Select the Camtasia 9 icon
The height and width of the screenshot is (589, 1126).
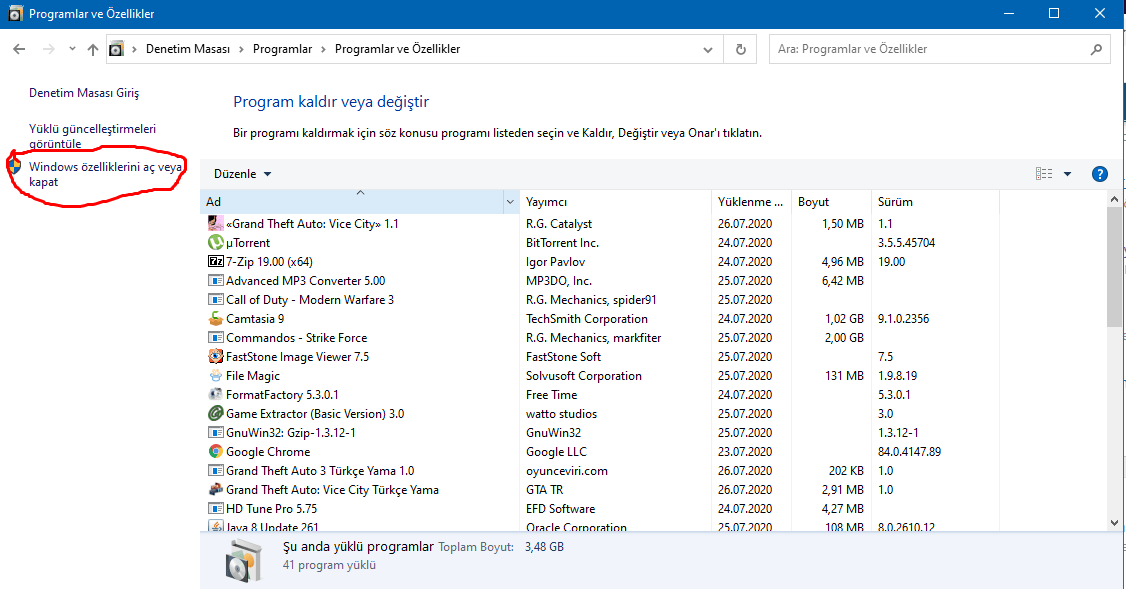215,319
